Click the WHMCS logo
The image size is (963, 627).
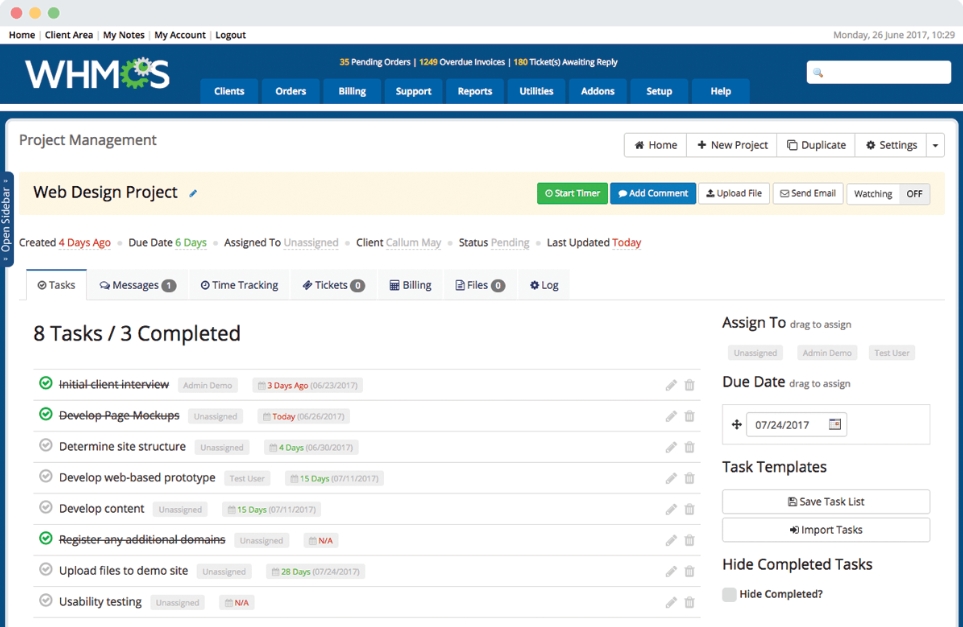[97, 74]
